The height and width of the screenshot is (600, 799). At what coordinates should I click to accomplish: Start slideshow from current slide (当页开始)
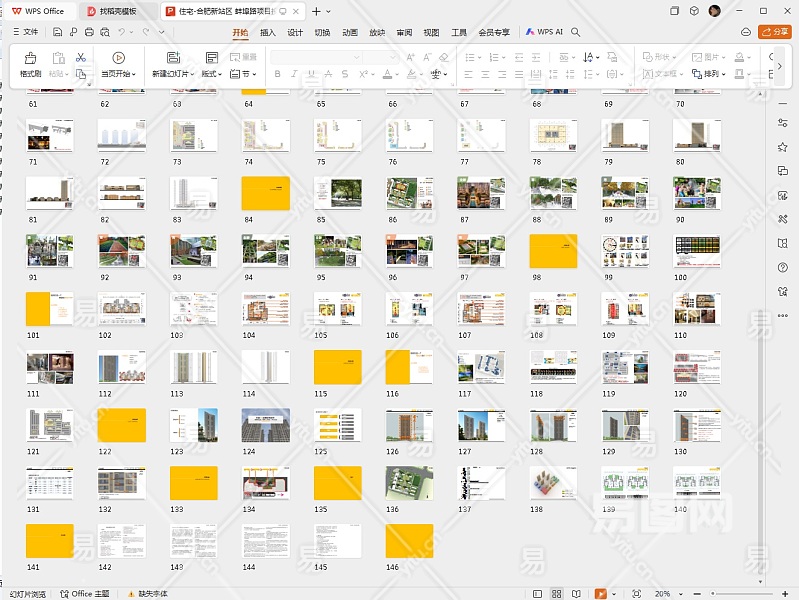118,58
